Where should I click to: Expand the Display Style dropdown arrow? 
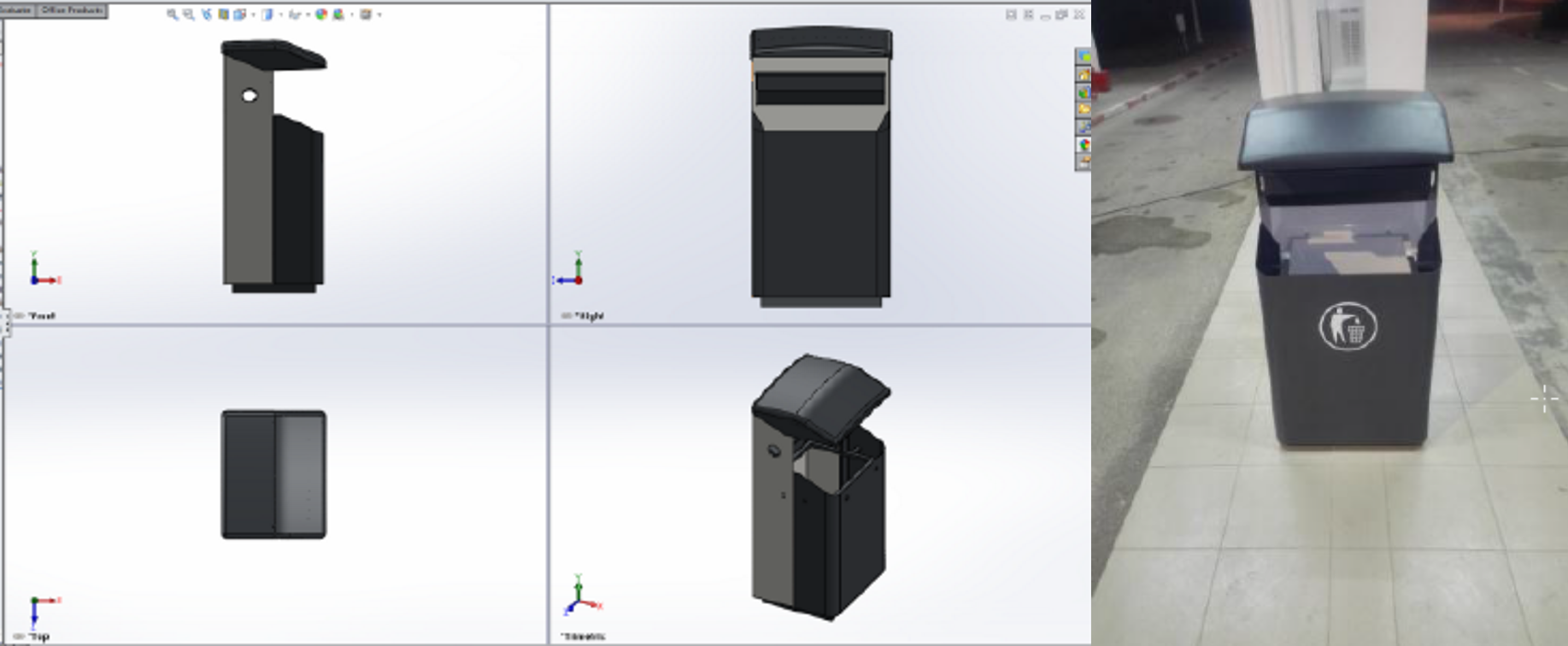[x=280, y=15]
